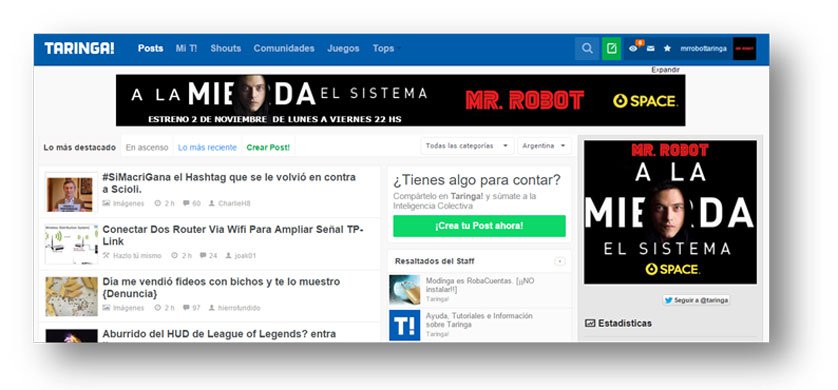Go to the Posts section
838x390 pixels.
click(x=151, y=48)
